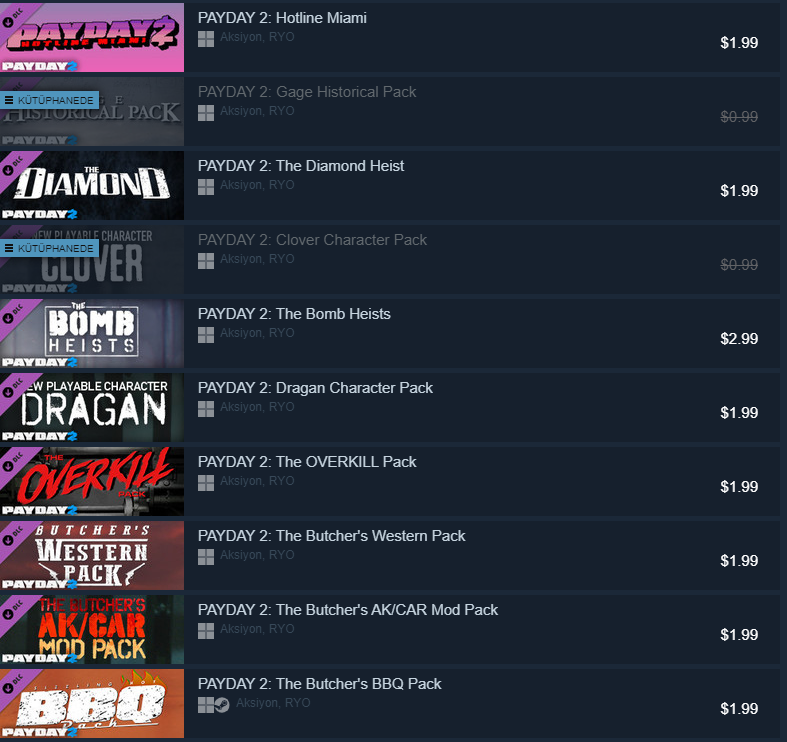Click the Windows icon under The OVERKILL Pack
The width and height of the screenshot is (787, 742).
206,483
